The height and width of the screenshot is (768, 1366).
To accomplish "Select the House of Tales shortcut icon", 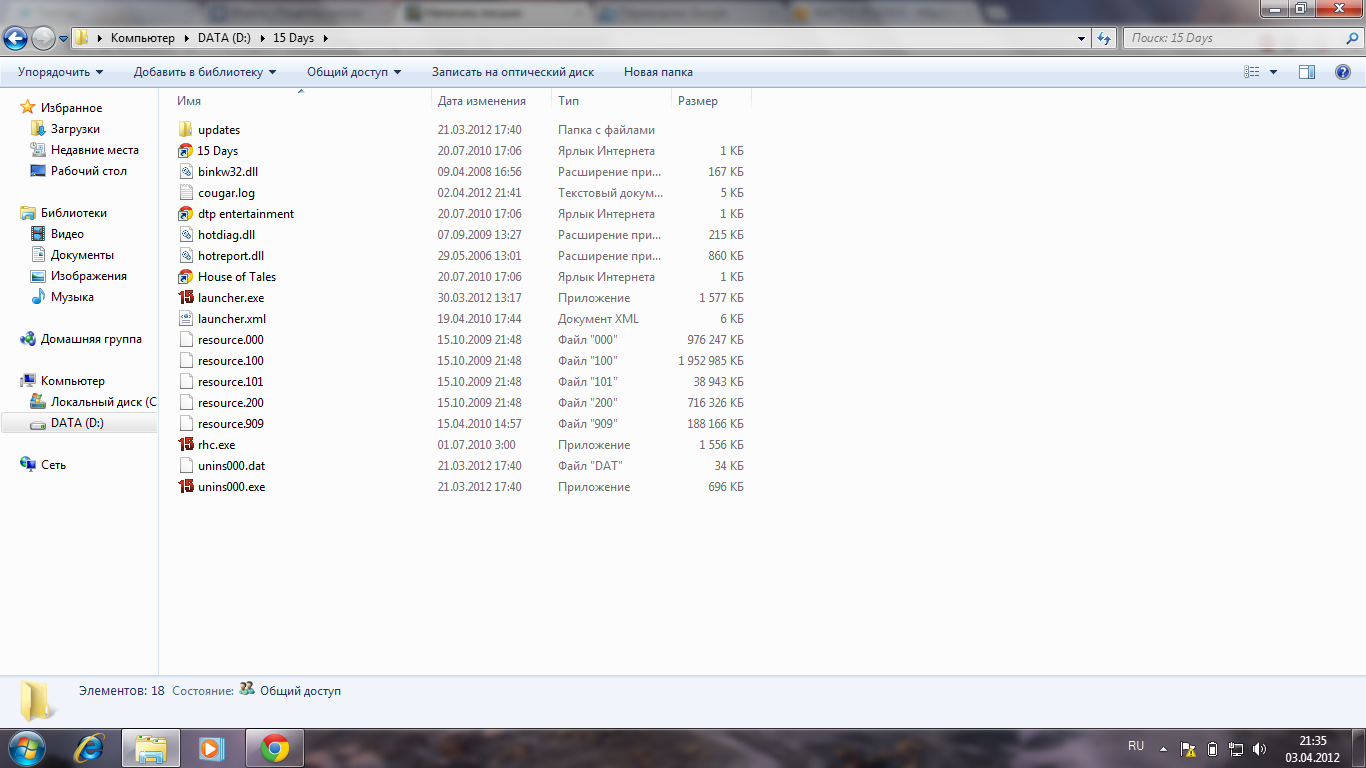I will coord(185,277).
